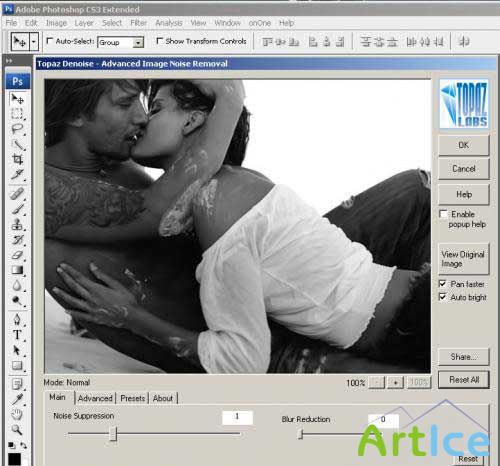This screenshot has width=500, height=466.
Task: Select the Magic Wand tool
Action: (17, 144)
